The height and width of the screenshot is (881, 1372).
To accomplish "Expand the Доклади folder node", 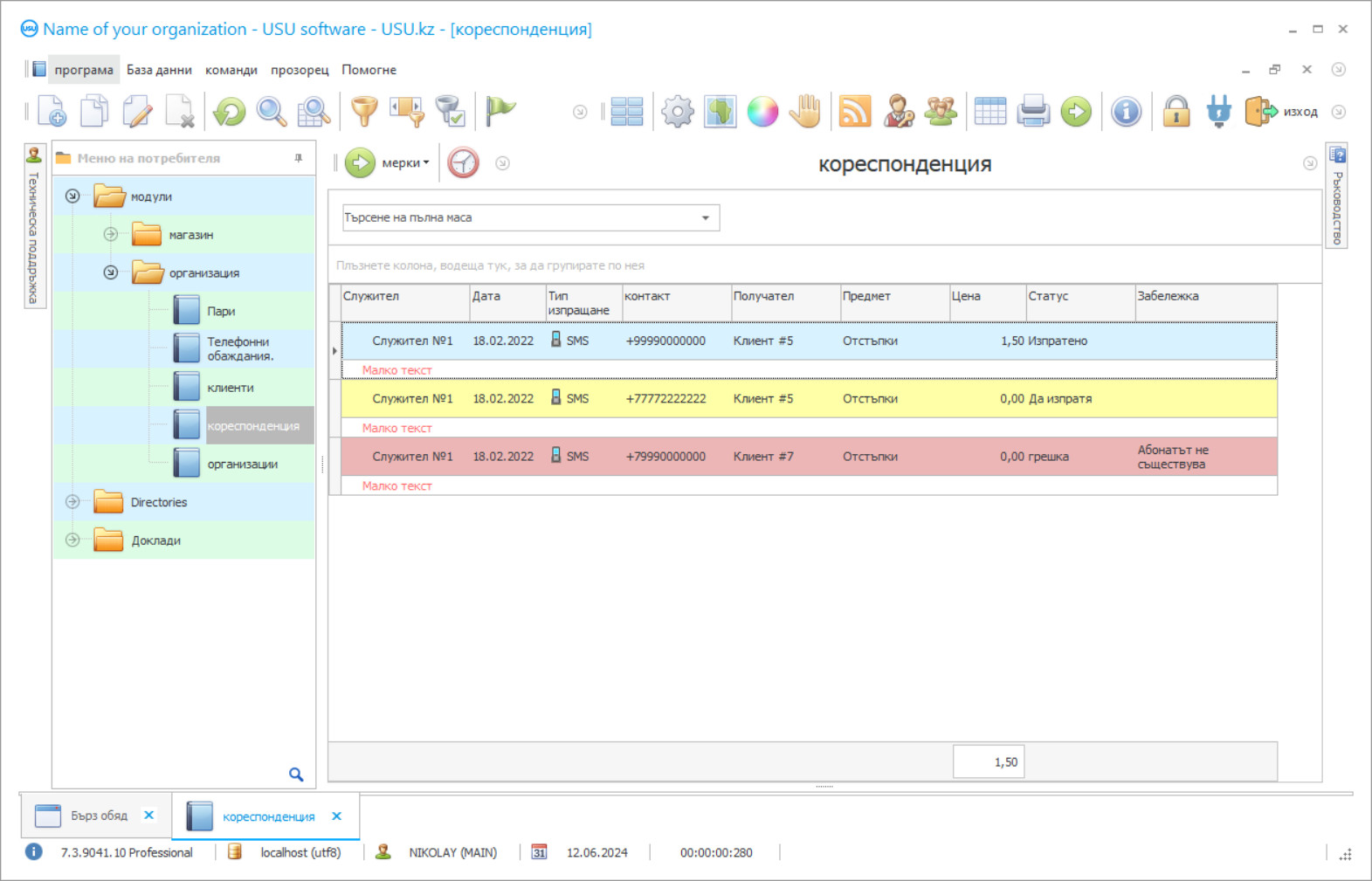I will pyautogui.click(x=72, y=540).
